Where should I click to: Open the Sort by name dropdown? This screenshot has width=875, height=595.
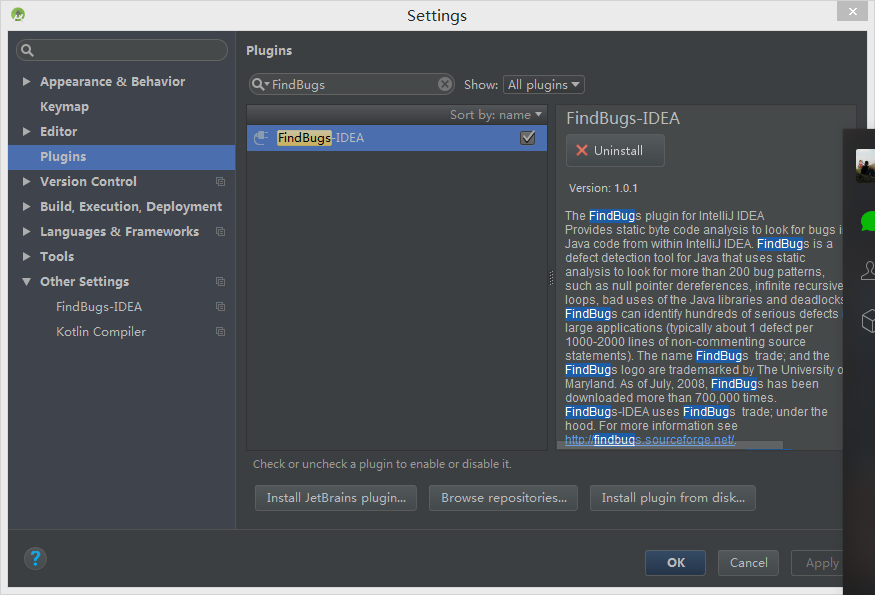496,114
